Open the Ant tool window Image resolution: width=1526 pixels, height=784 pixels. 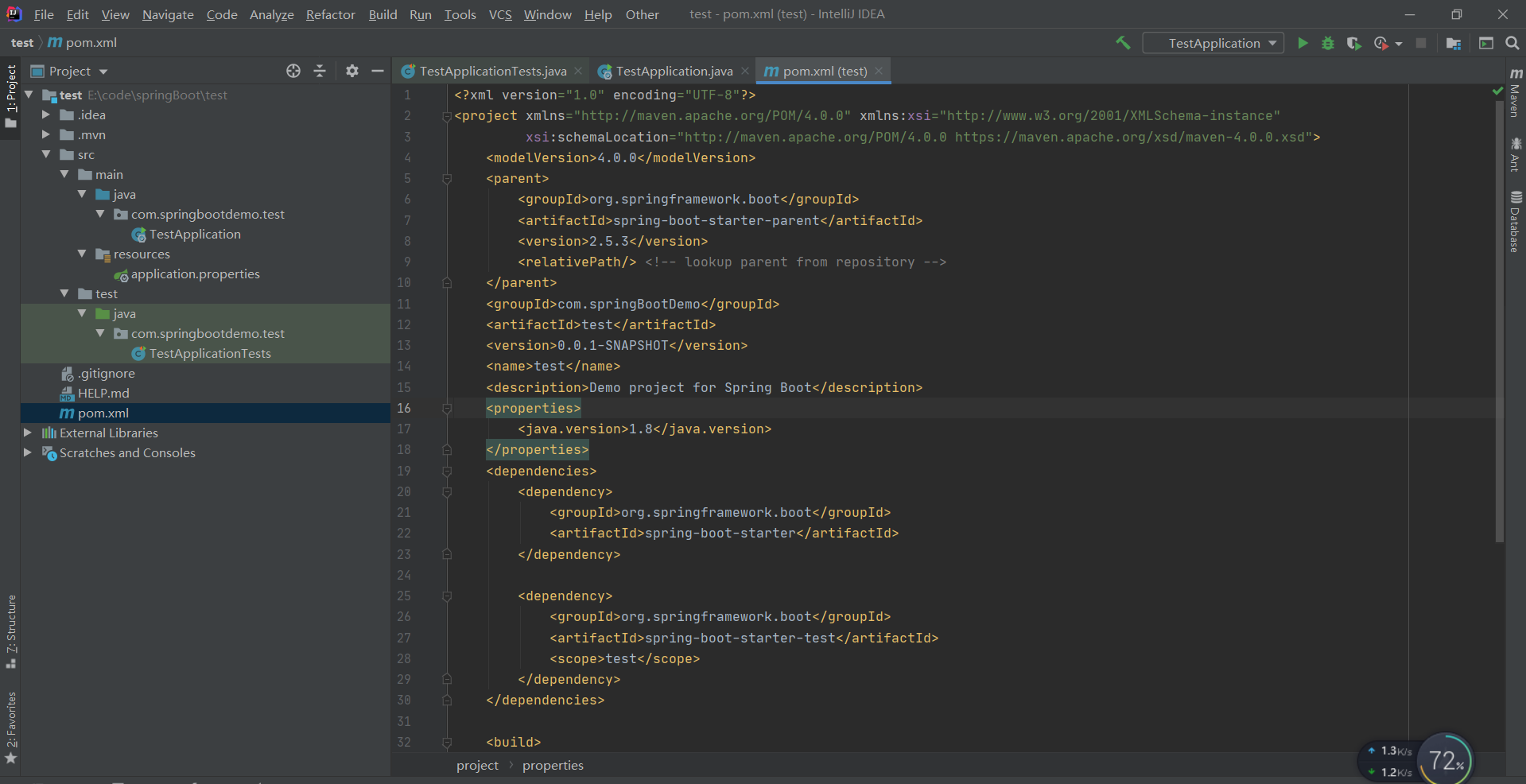coord(1516,154)
